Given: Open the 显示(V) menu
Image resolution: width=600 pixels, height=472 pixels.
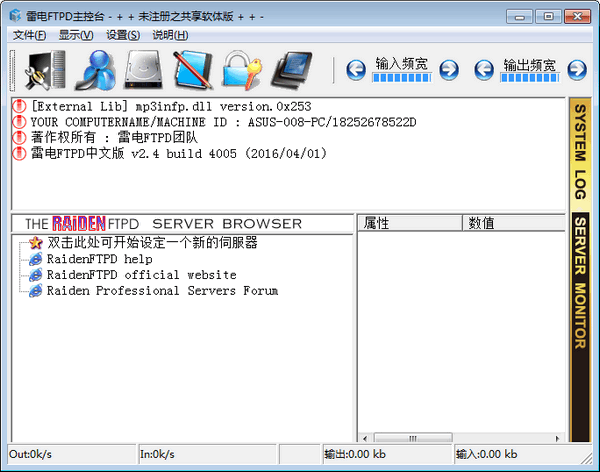Looking at the screenshot, I should (x=76, y=35).
